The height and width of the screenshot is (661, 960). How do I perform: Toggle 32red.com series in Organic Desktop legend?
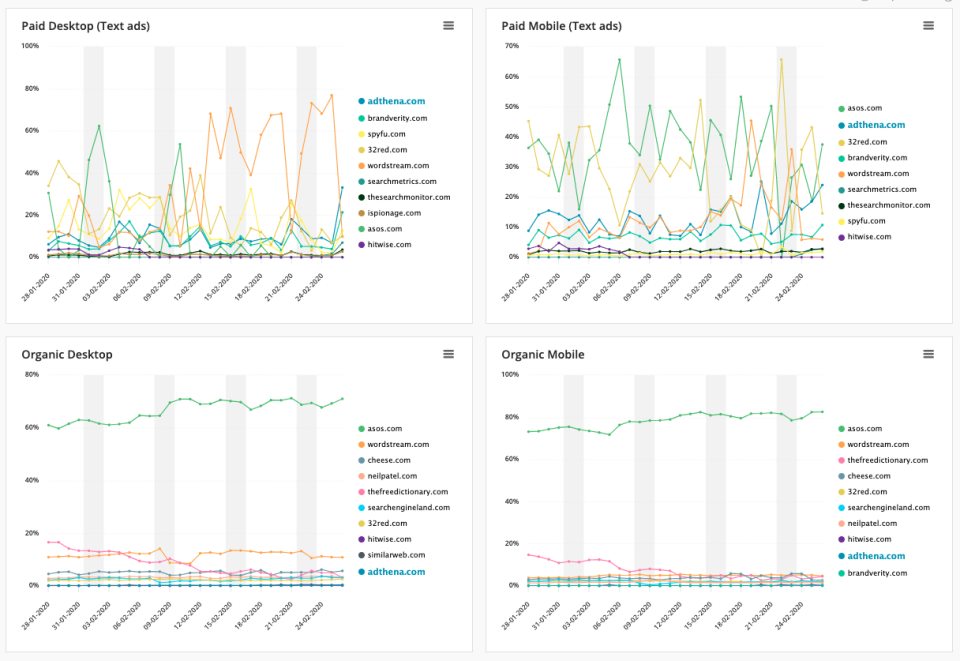[383, 524]
